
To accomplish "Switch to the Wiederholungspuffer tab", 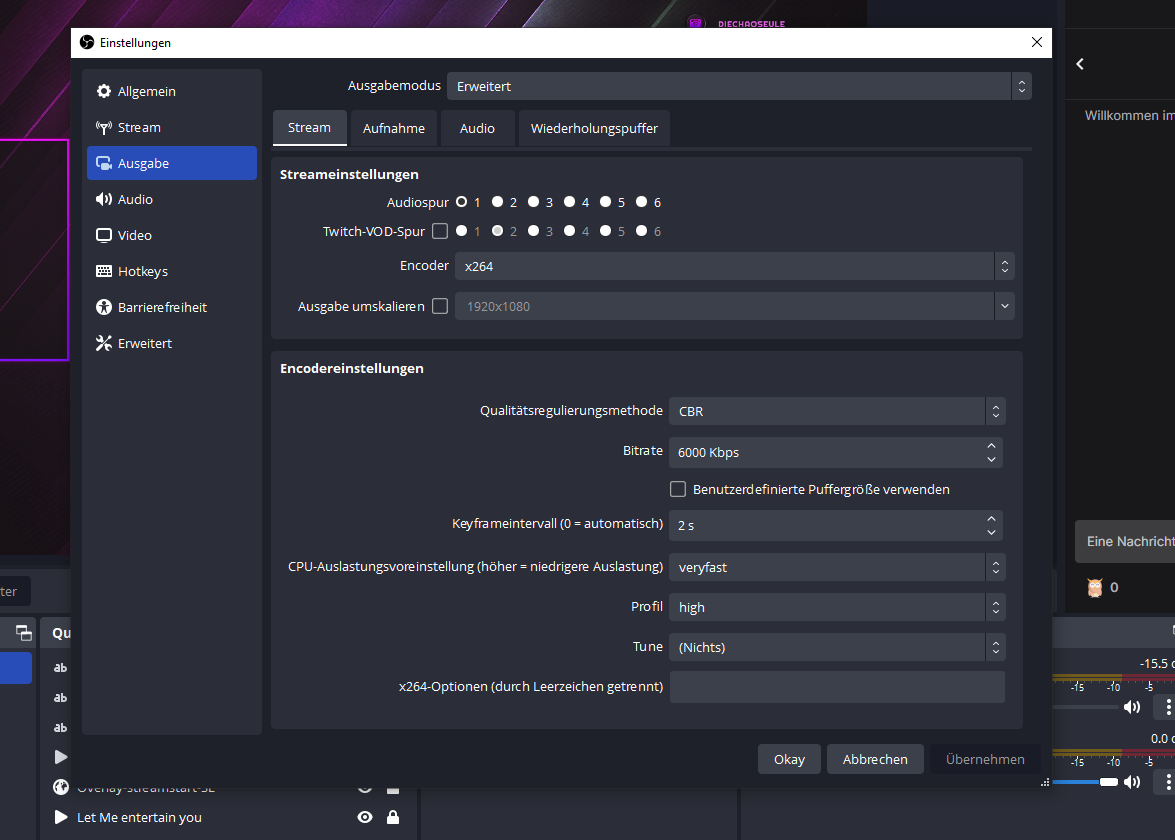I will pos(594,129).
